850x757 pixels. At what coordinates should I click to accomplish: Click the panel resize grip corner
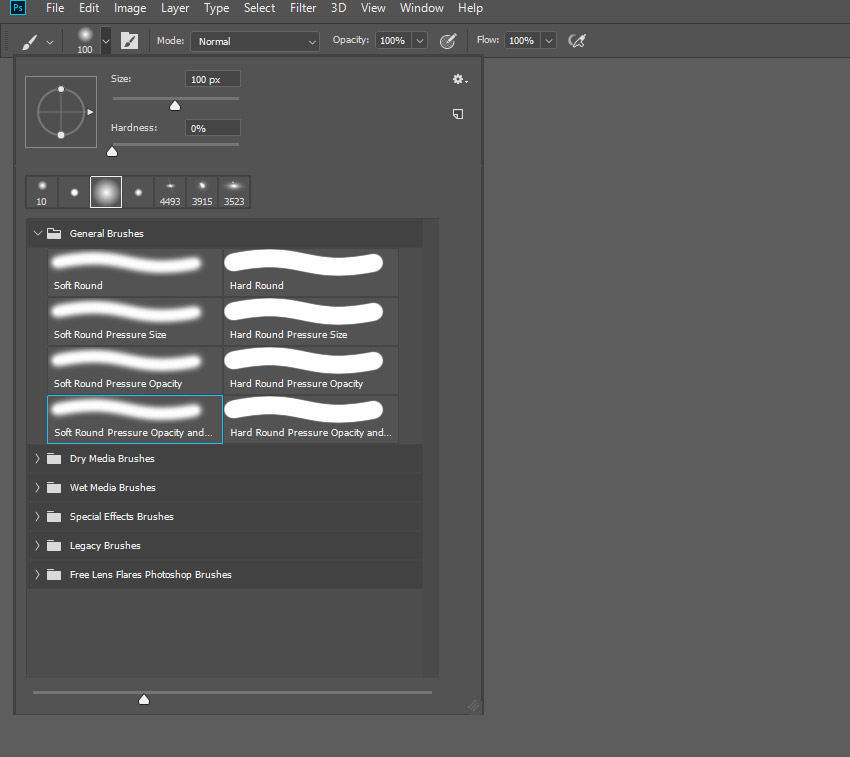point(474,705)
